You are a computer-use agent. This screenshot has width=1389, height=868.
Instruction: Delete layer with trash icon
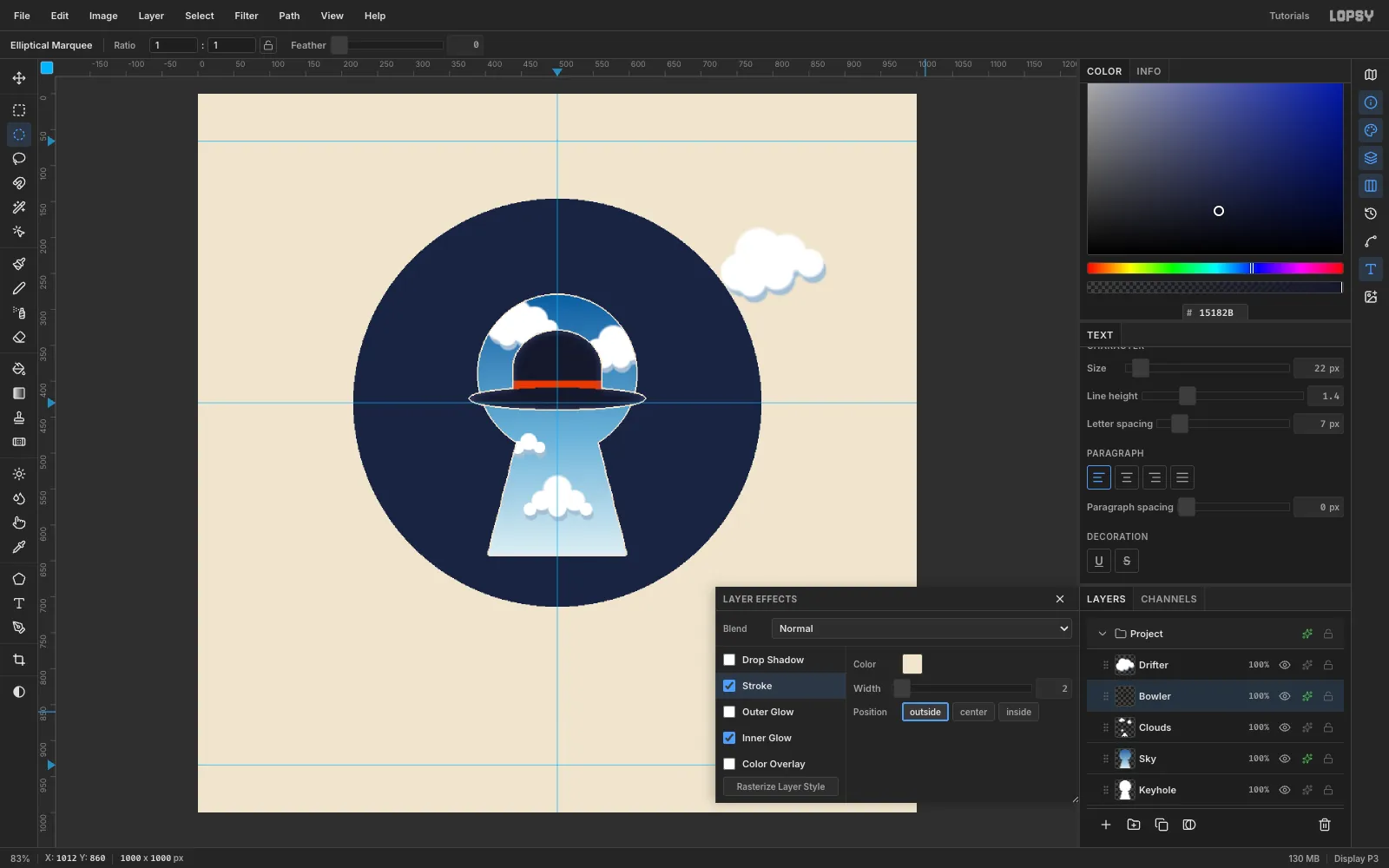pyautogui.click(x=1325, y=825)
